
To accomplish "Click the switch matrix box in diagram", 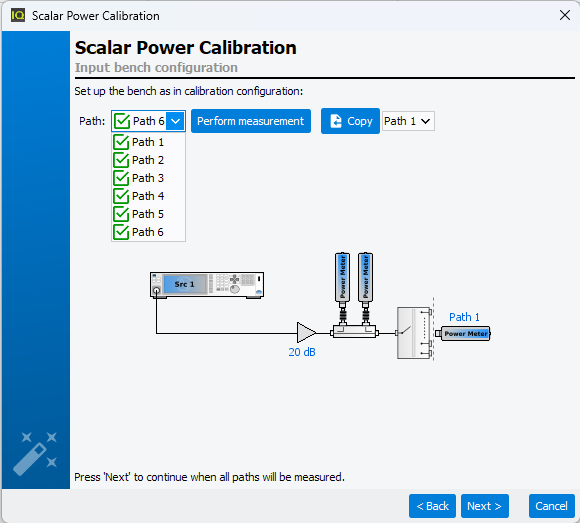I will pos(414,333).
